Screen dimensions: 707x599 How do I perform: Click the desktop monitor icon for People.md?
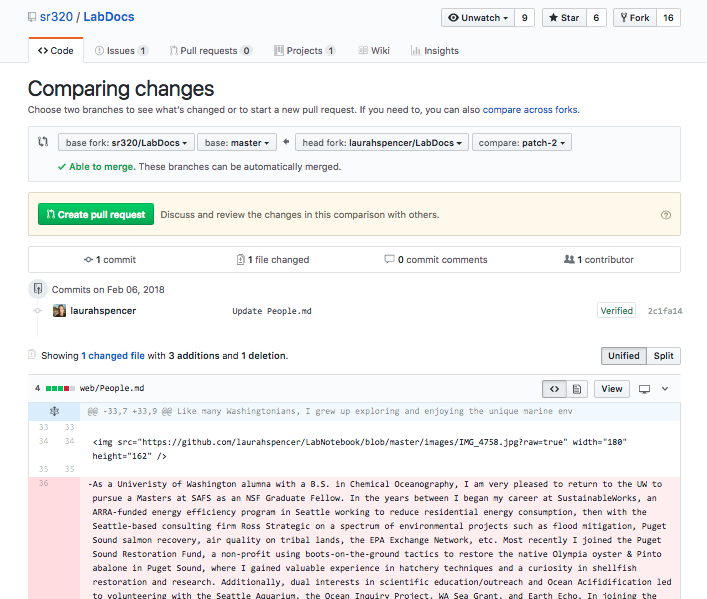pyautogui.click(x=644, y=389)
